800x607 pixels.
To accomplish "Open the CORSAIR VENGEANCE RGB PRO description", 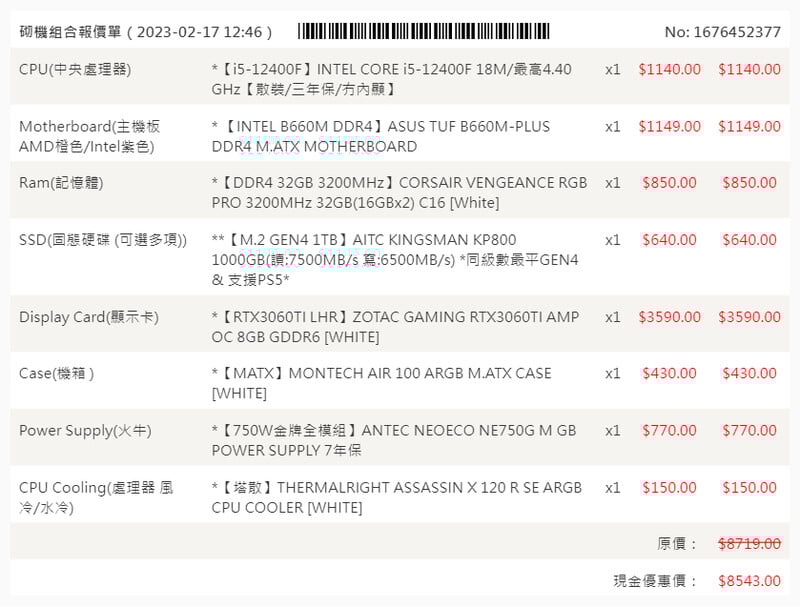I will coord(399,193).
